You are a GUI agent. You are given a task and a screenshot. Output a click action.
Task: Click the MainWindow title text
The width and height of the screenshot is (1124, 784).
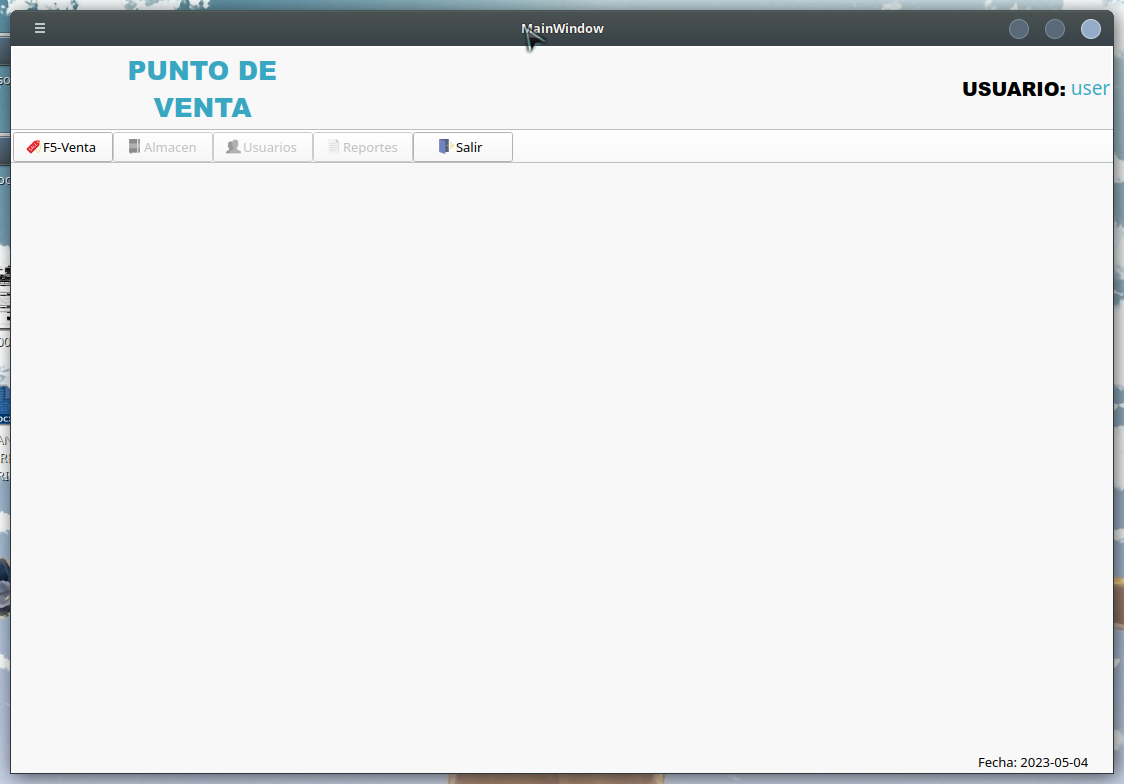click(562, 29)
